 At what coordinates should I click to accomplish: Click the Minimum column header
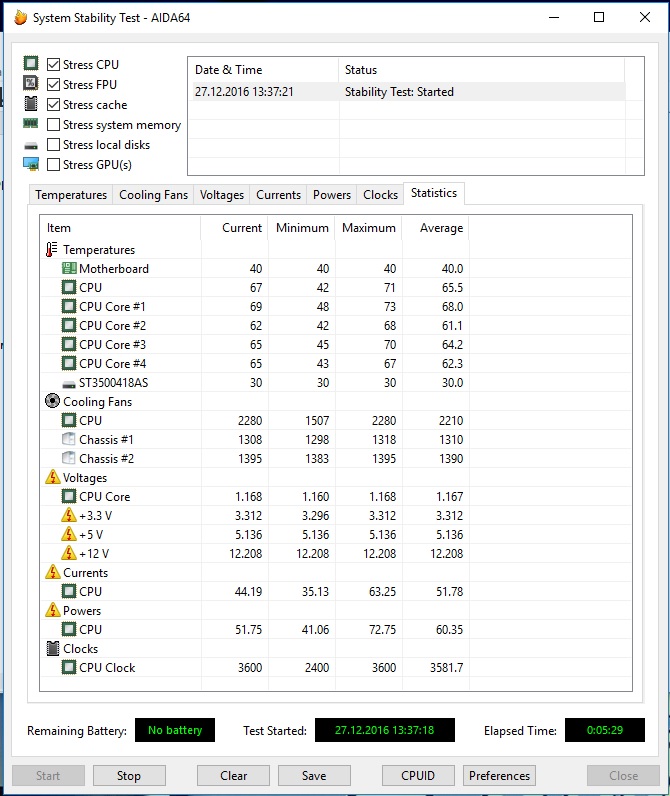(302, 228)
